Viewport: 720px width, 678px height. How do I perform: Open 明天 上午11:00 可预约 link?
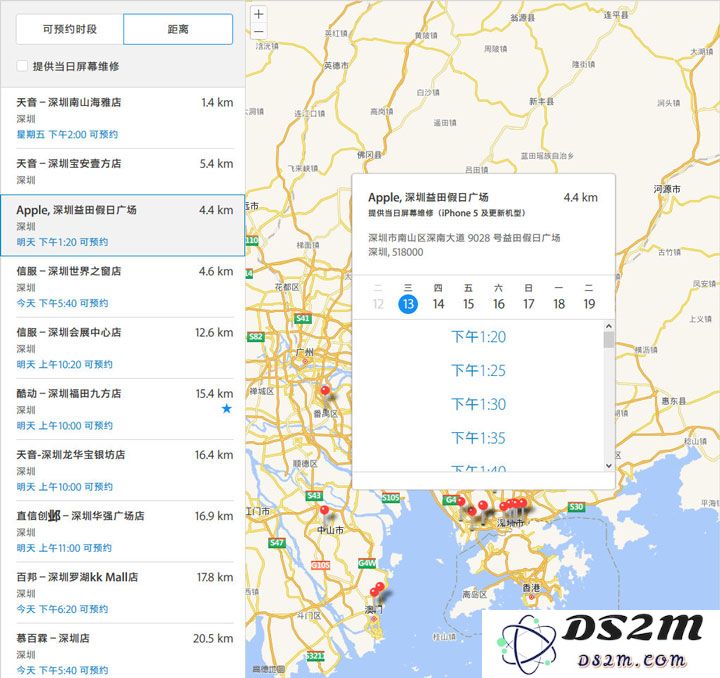(x=64, y=548)
